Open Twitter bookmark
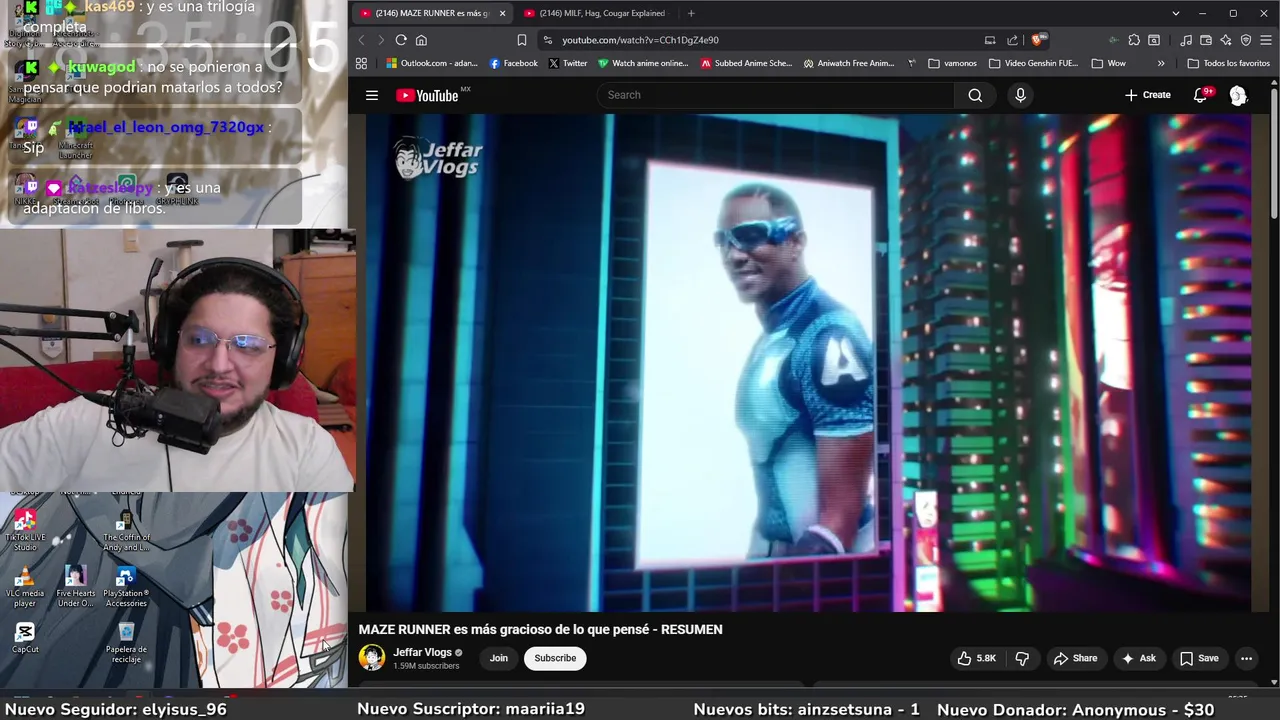Viewport: 1280px width, 720px height. [x=568, y=63]
